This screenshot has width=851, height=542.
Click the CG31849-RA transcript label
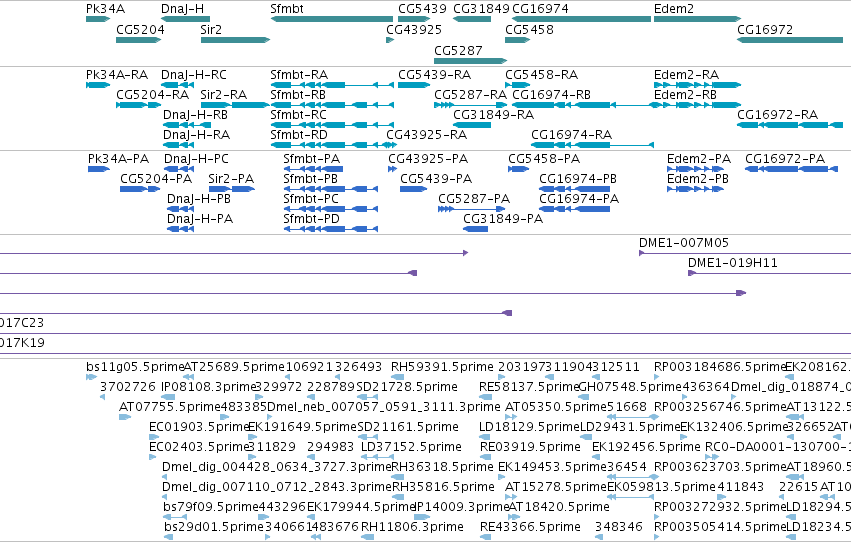coord(493,114)
